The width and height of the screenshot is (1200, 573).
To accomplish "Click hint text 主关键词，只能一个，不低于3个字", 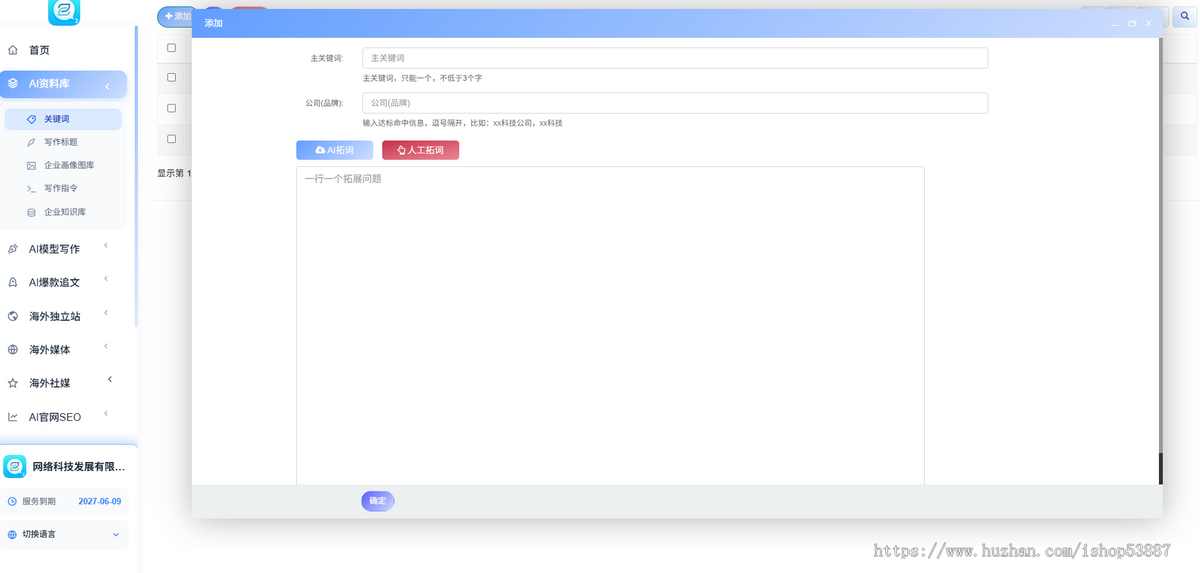I will coord(422,78).
